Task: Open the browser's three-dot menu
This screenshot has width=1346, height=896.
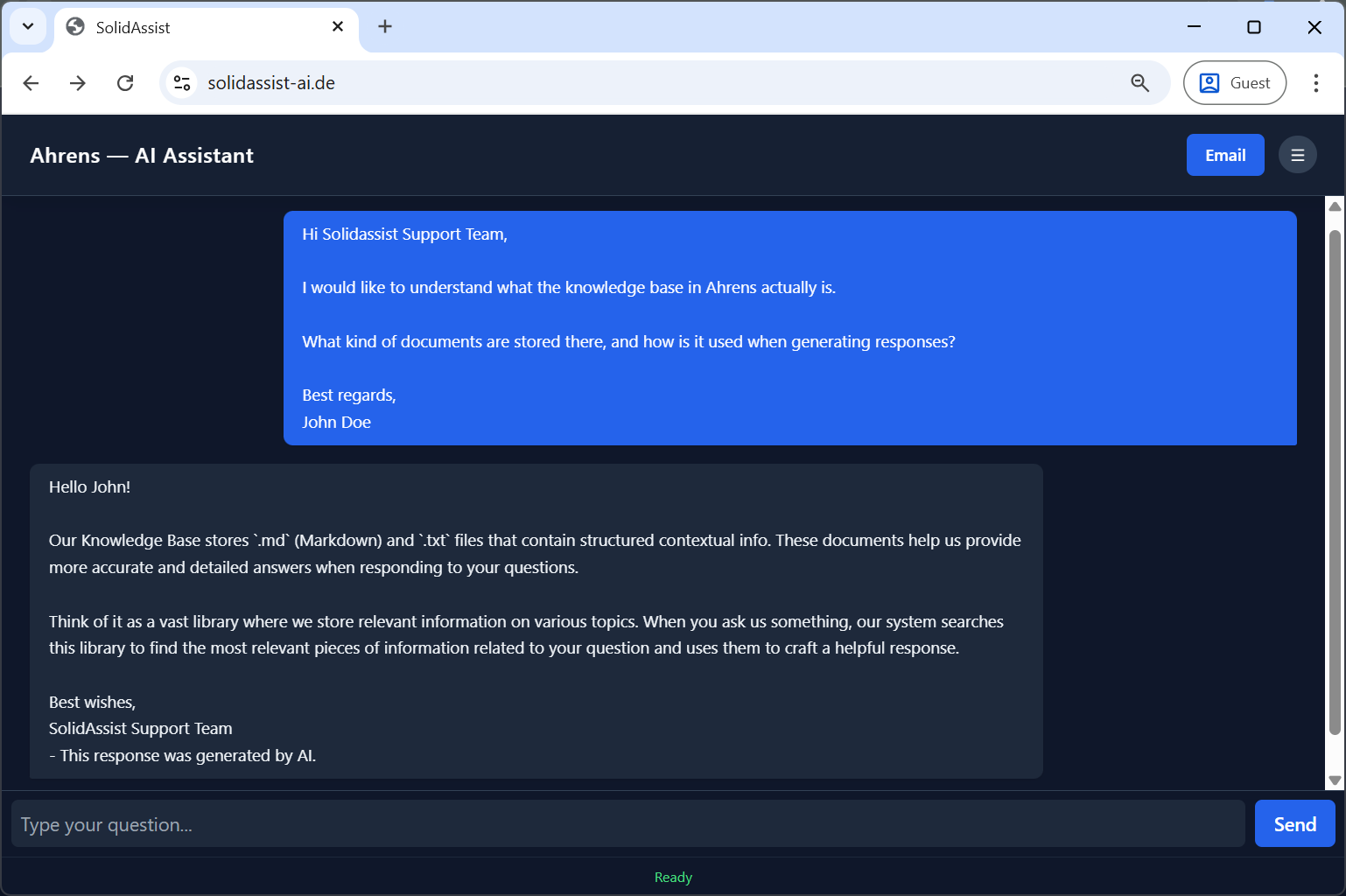Action: click(x=1316, y=82)
